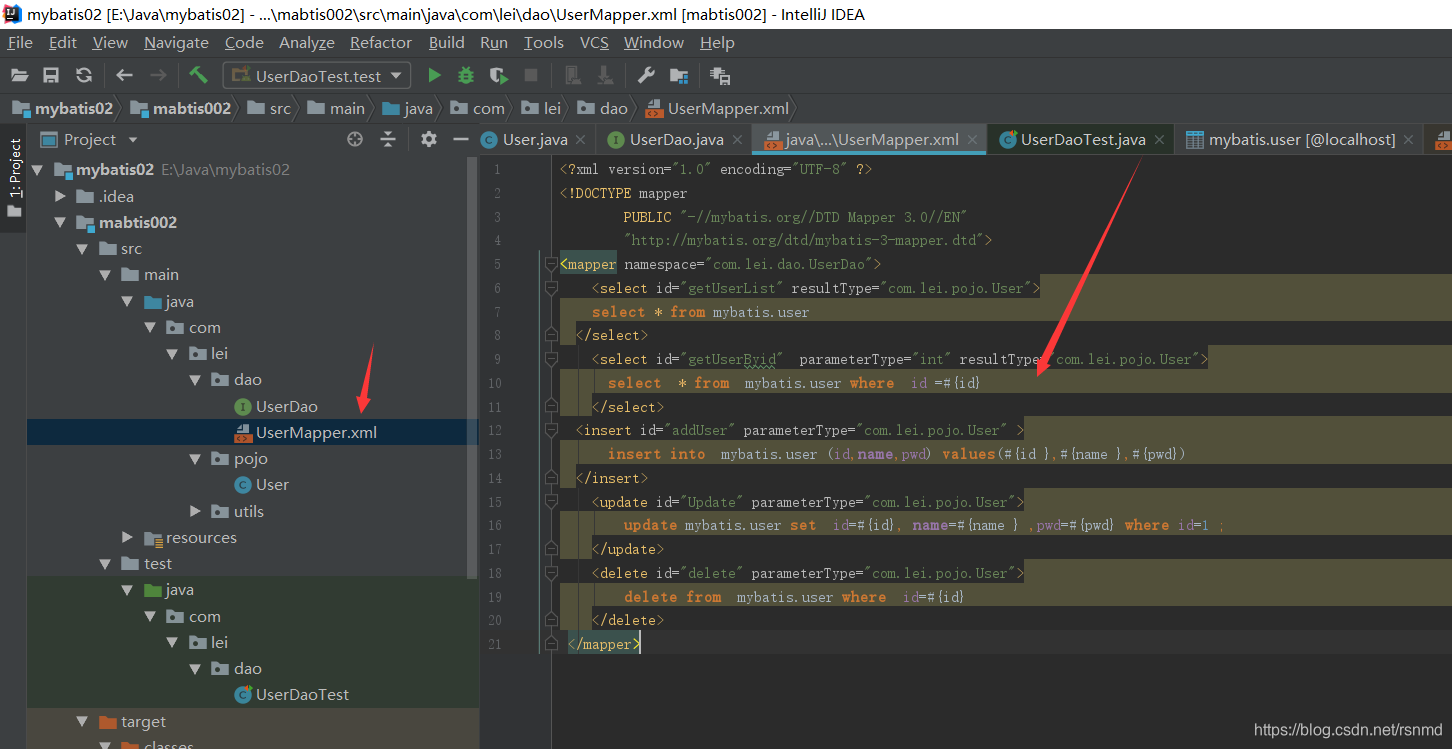Close the UserMapper.xml editor tab
This screenshot has width=1452, height=749.
point(974,141)
